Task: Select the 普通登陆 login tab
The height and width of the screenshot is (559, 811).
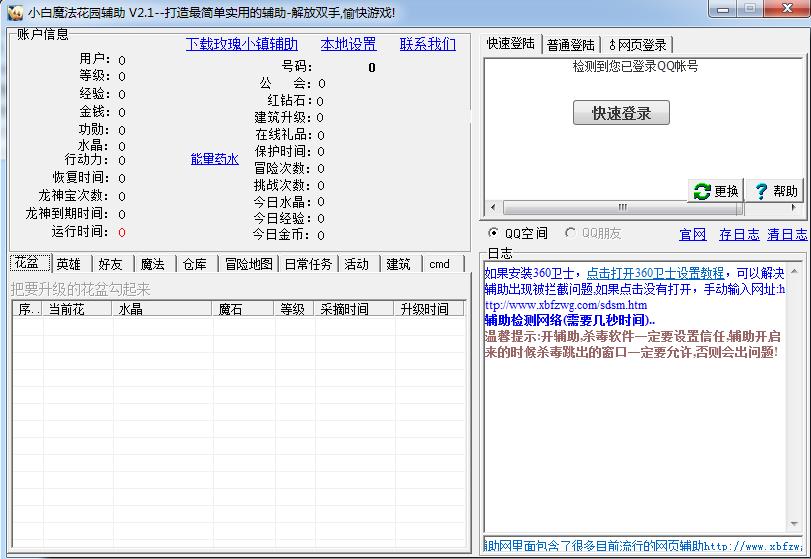Action: [x=571, y=45]
